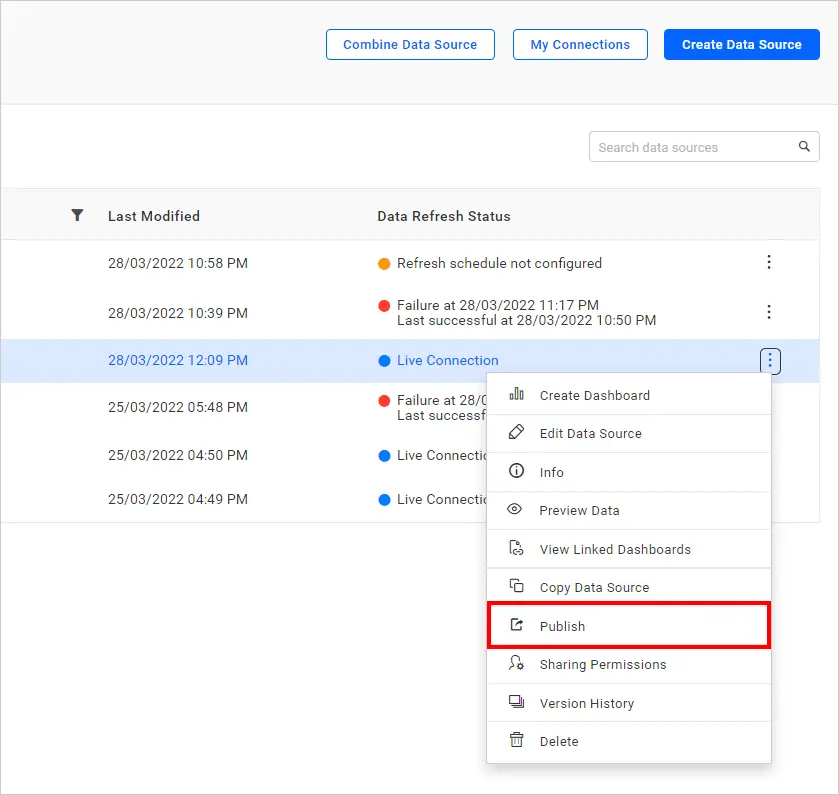The width and height of the screenshot is (839, 795).
Task: Select Edit Data Source menu entry
Action: [629, 433]
